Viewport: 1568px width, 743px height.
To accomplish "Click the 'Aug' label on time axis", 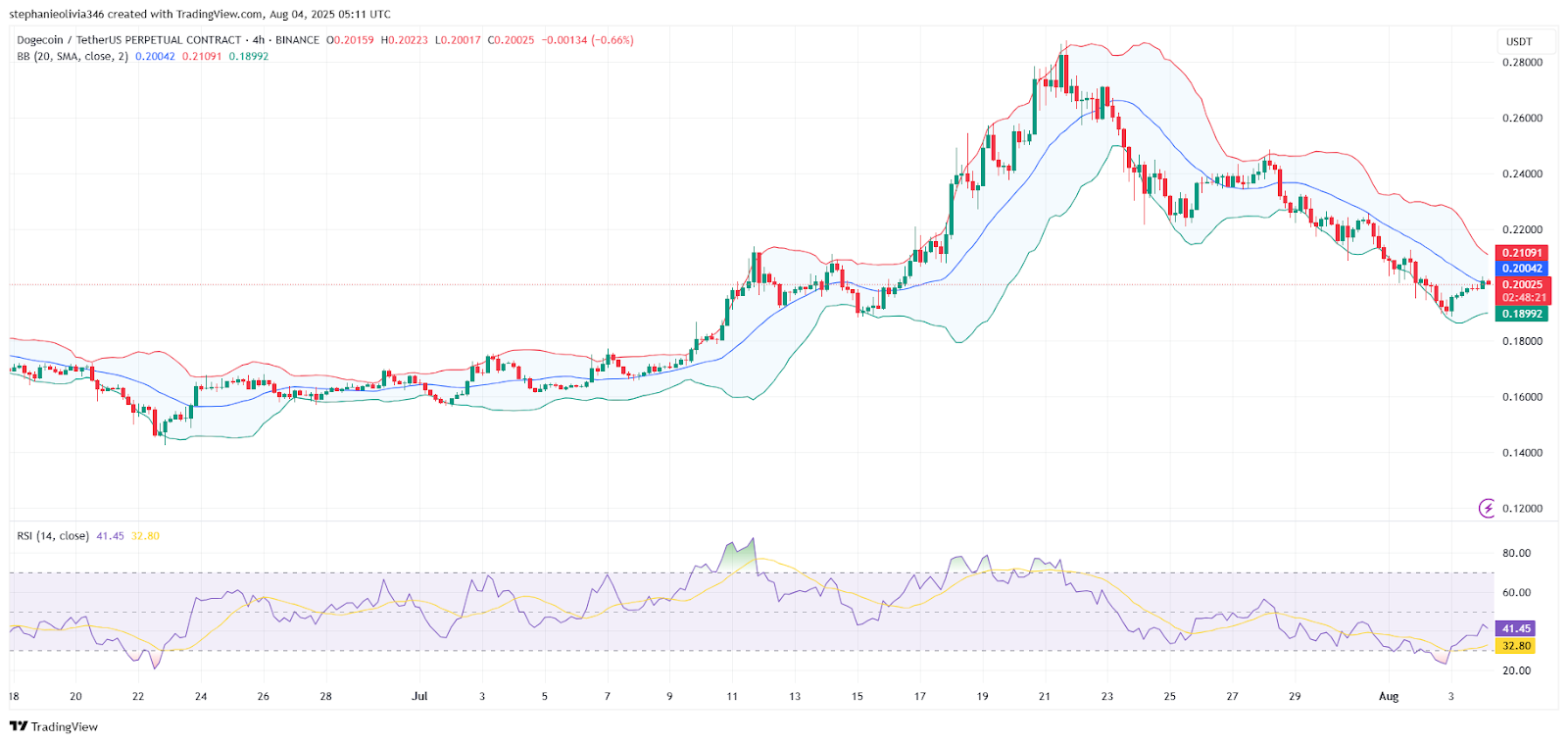I will [1388, 696].
